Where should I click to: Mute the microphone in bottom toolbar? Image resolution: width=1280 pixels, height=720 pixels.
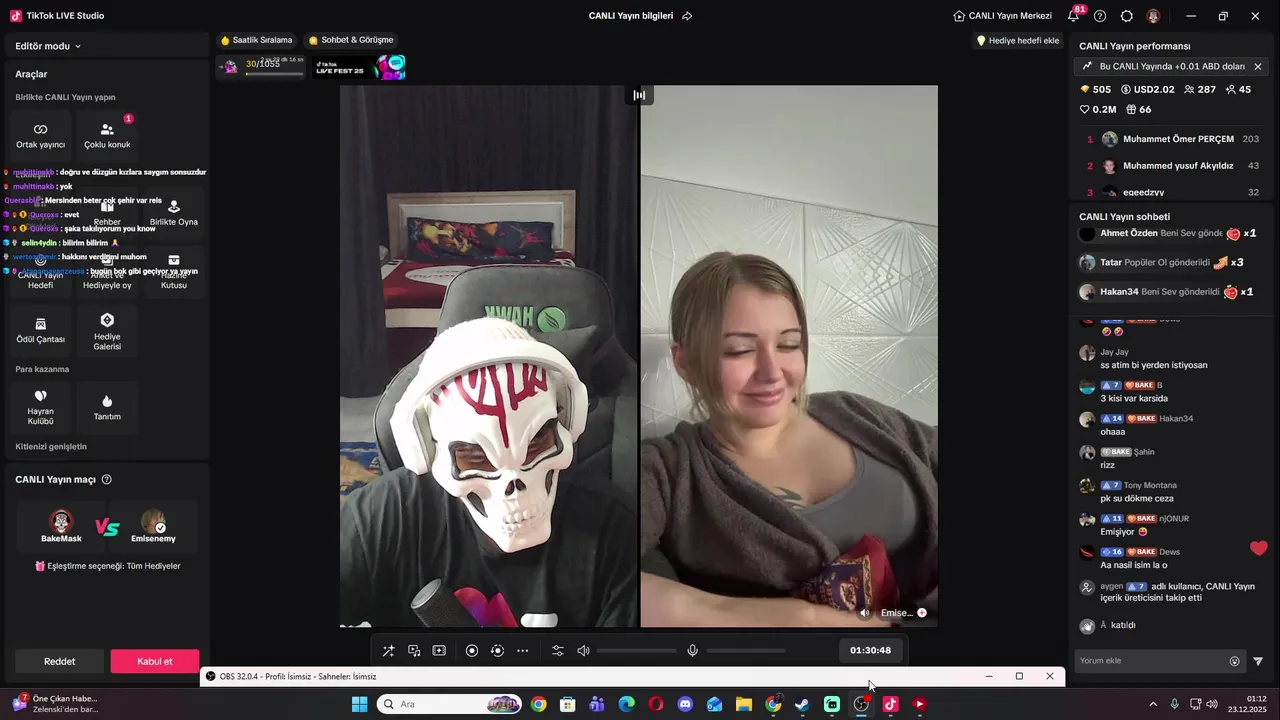tap(692, 651)
